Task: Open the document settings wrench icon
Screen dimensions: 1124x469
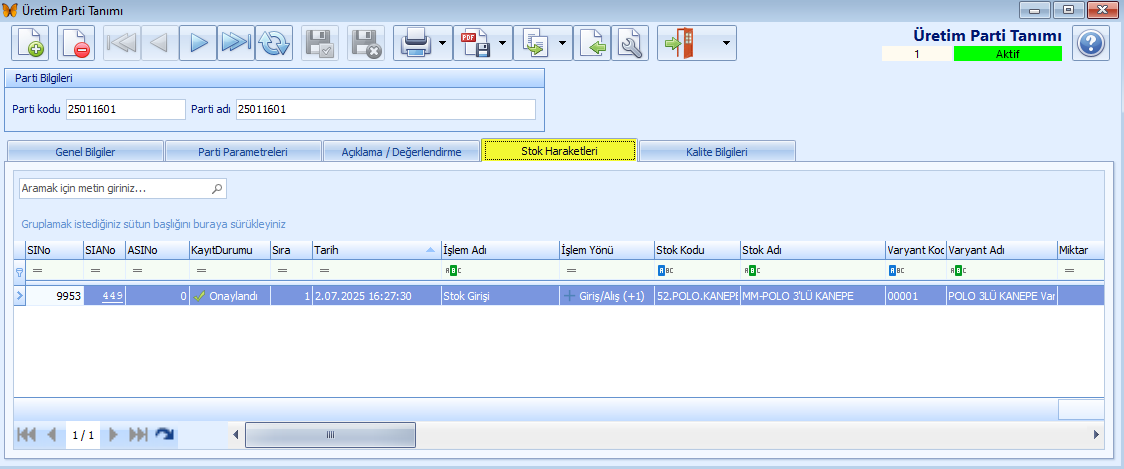Action: pyautogui.click(x=629, y=43)
